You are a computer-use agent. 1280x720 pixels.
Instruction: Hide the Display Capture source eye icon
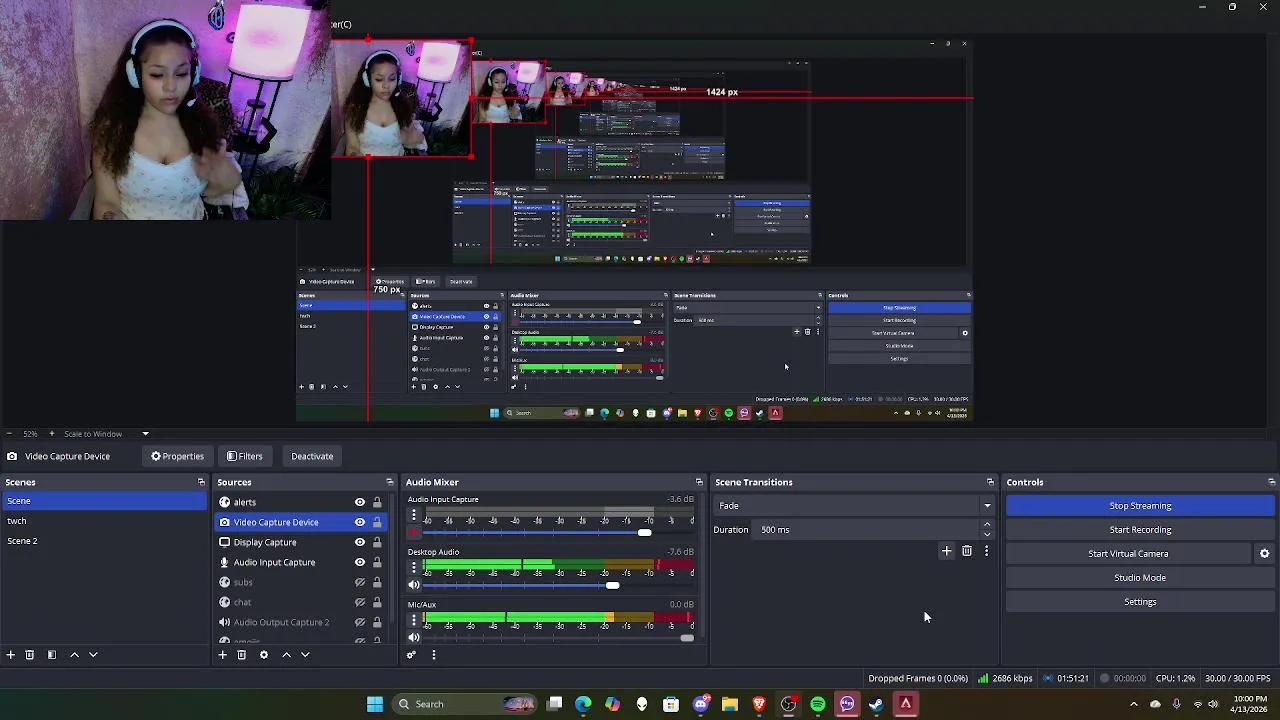360,542
